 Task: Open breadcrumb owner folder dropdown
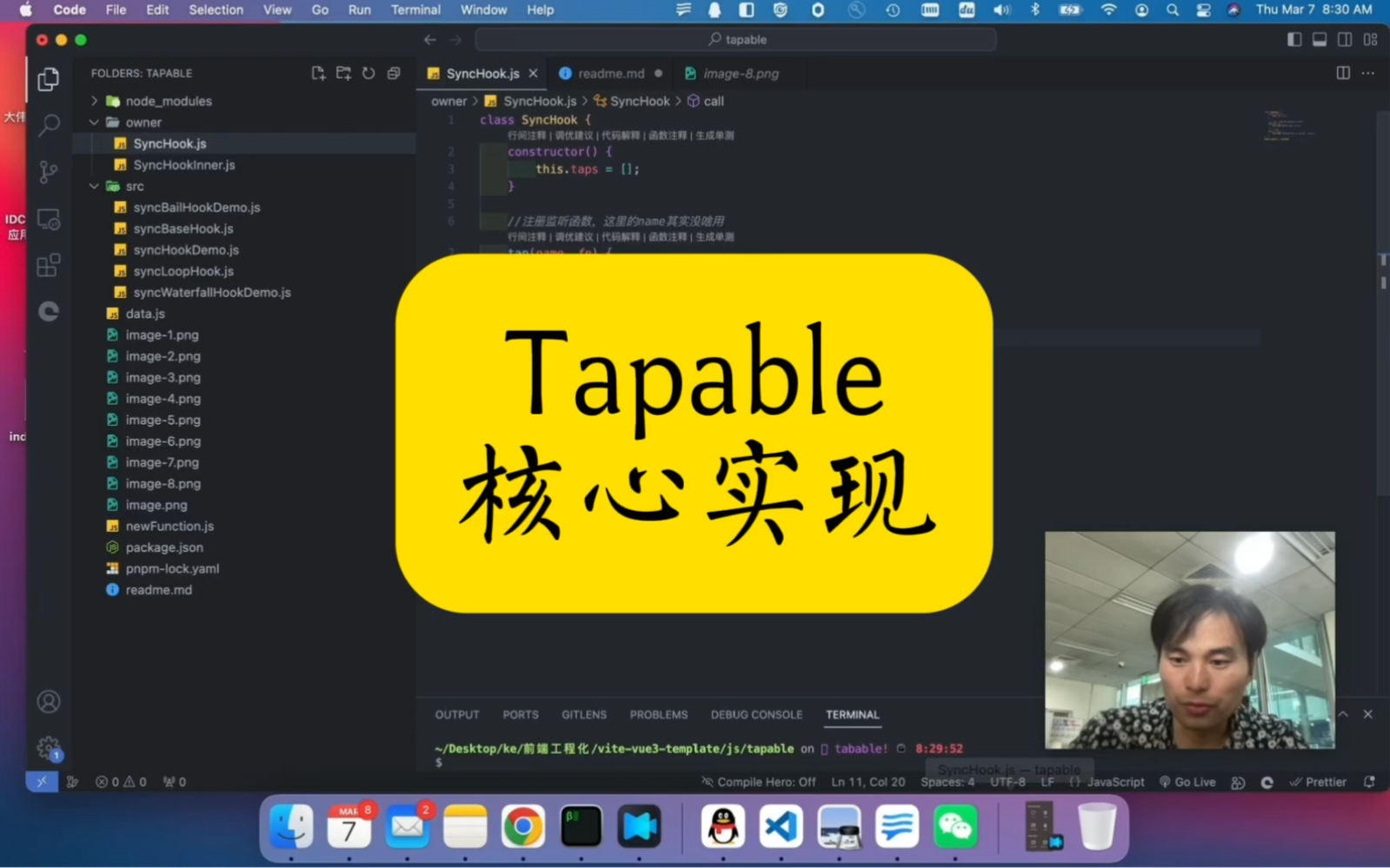click(x=449, y=101)
